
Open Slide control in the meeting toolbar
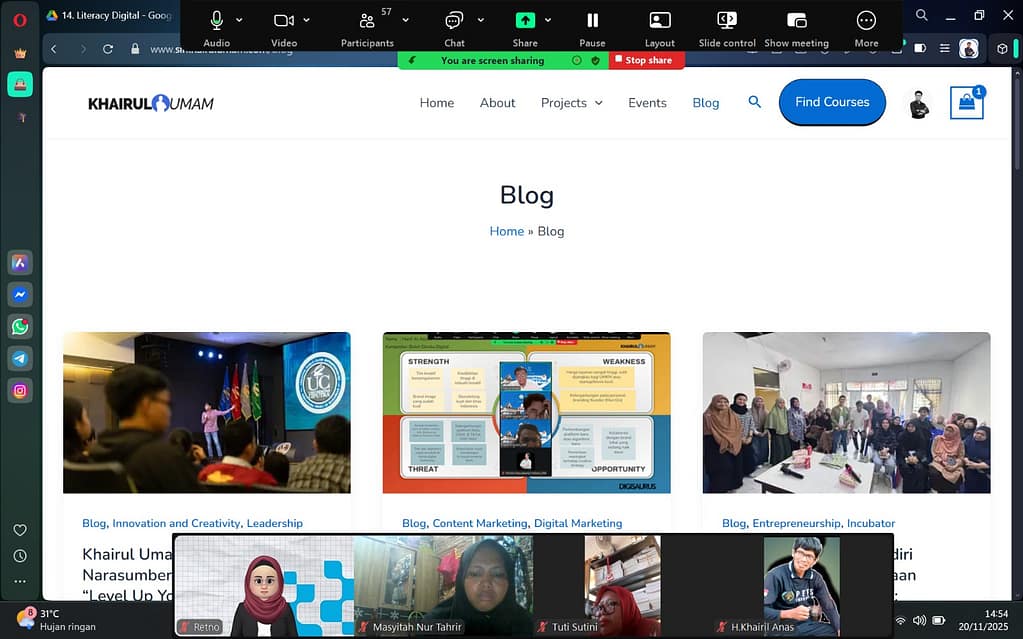coord(725,20)
